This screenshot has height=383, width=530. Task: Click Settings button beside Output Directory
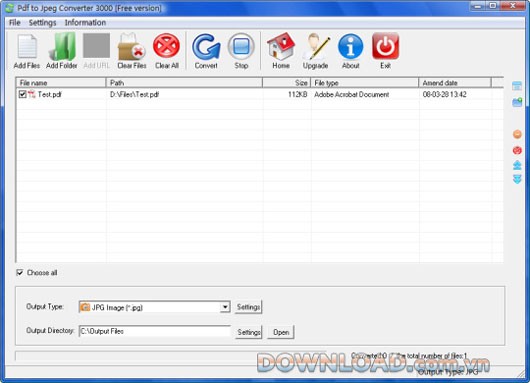click(x=248, y=332)
